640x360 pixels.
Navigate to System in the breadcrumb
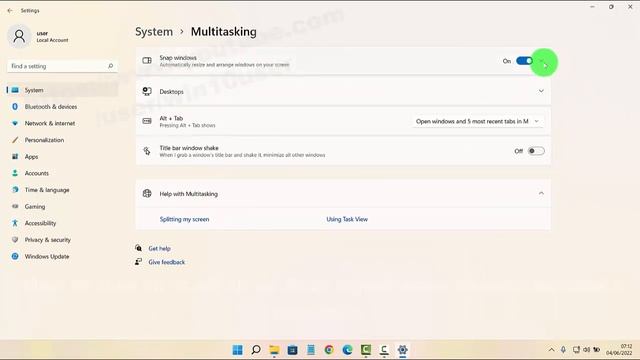(154, 32)
